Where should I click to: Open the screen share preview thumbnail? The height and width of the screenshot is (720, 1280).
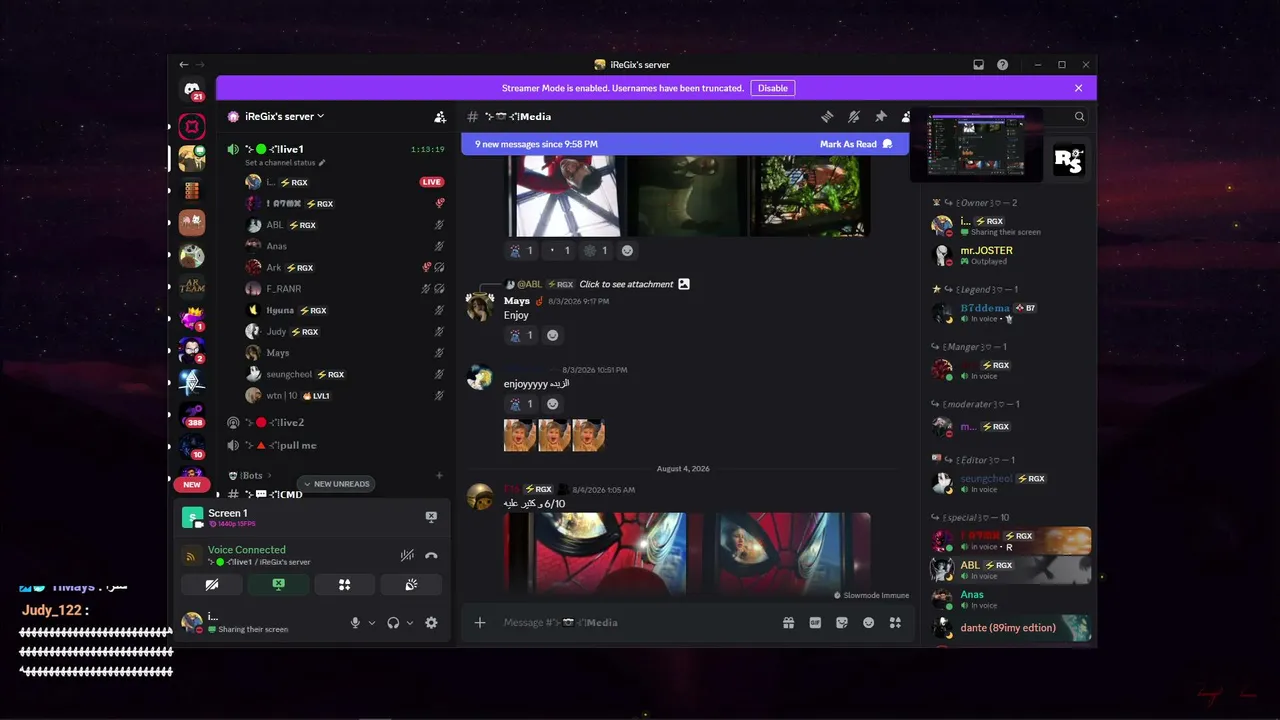point(976,145)
